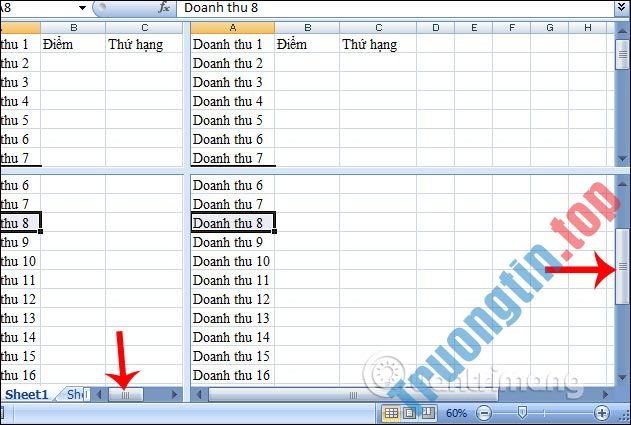Image resolution: width=631 pixels, height=425 pixels.
Task: Switch to Normal view in status bar
Action: coord(391,413)
